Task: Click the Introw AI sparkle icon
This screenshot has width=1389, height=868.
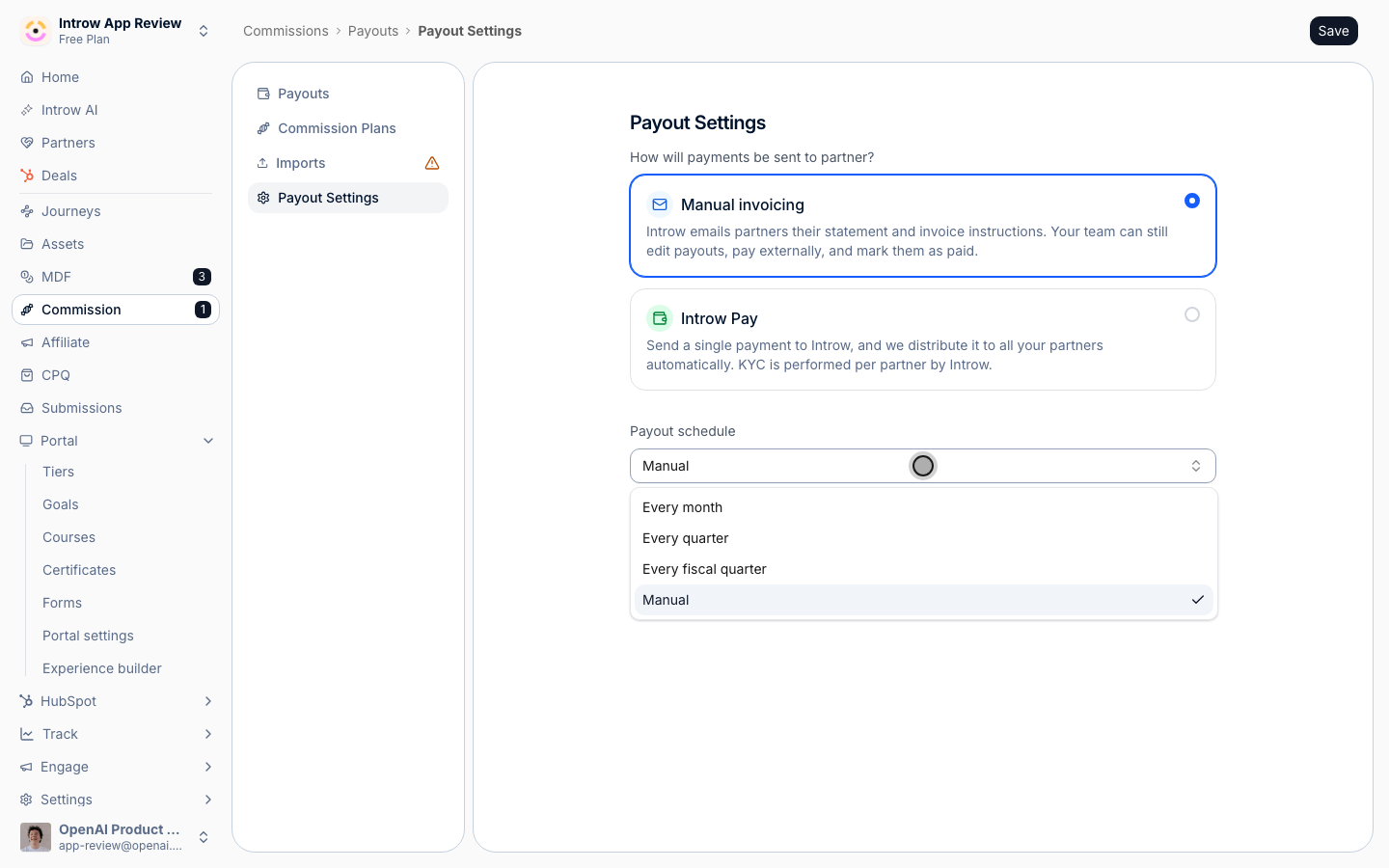Action: [x=27, y=110]
